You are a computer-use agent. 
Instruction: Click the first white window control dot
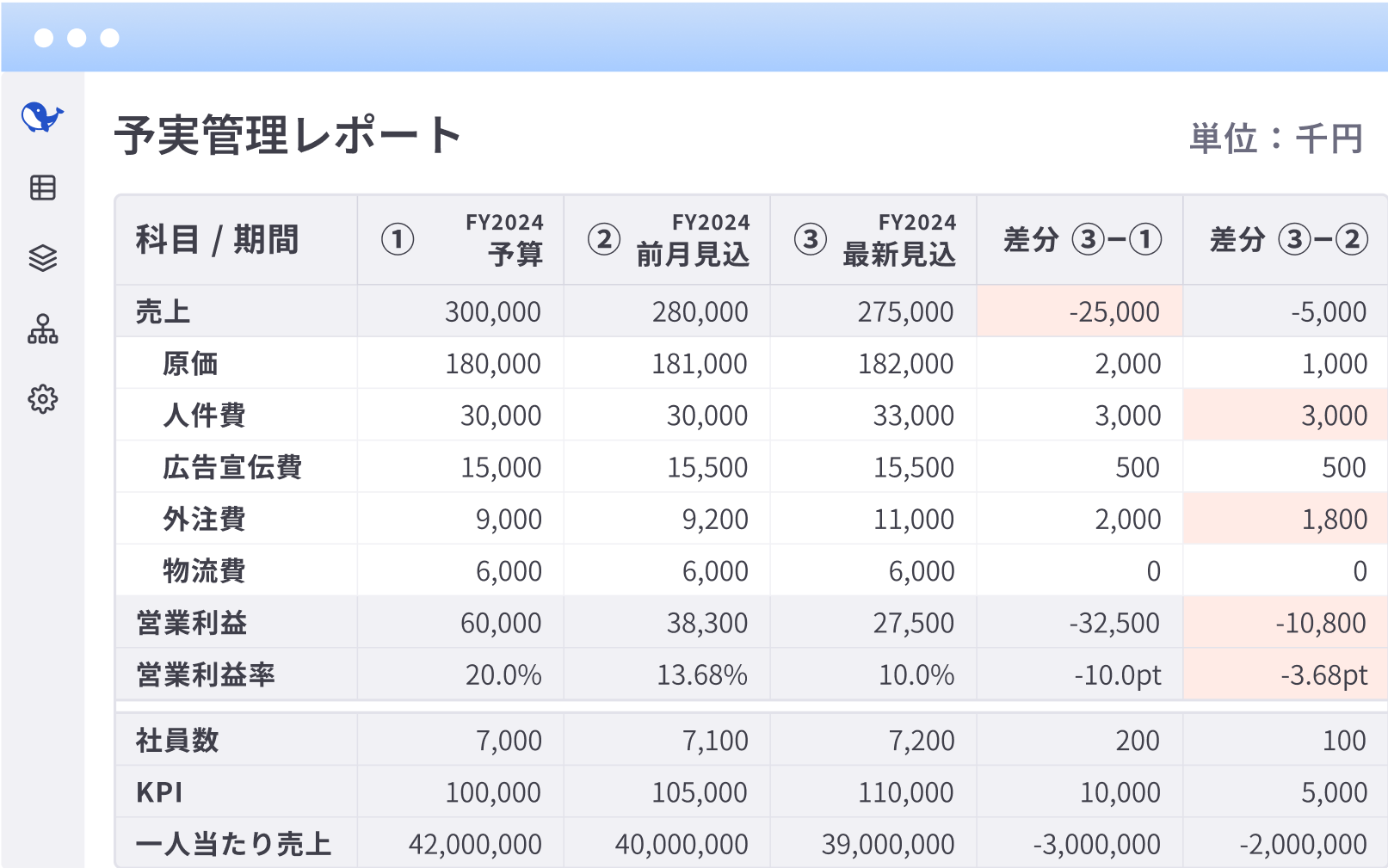44,38
